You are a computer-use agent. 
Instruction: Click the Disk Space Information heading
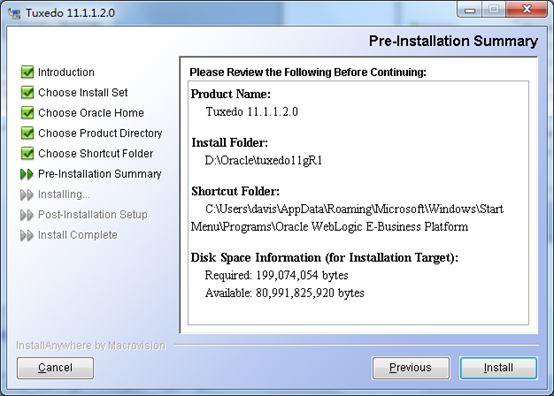(x=324, y=258)
